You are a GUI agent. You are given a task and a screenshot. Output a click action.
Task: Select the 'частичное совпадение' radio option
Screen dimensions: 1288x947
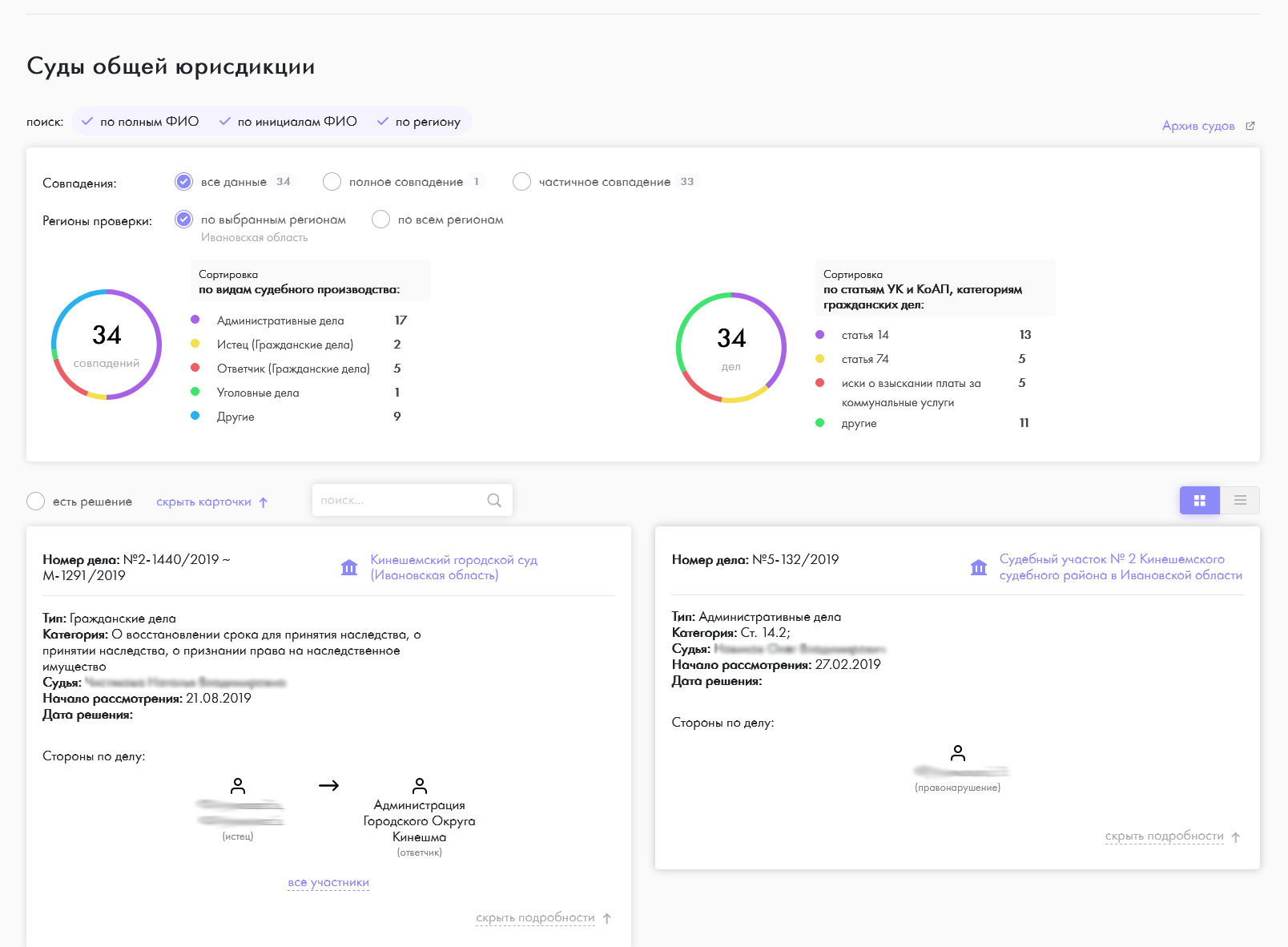click(x=521, y=182)
